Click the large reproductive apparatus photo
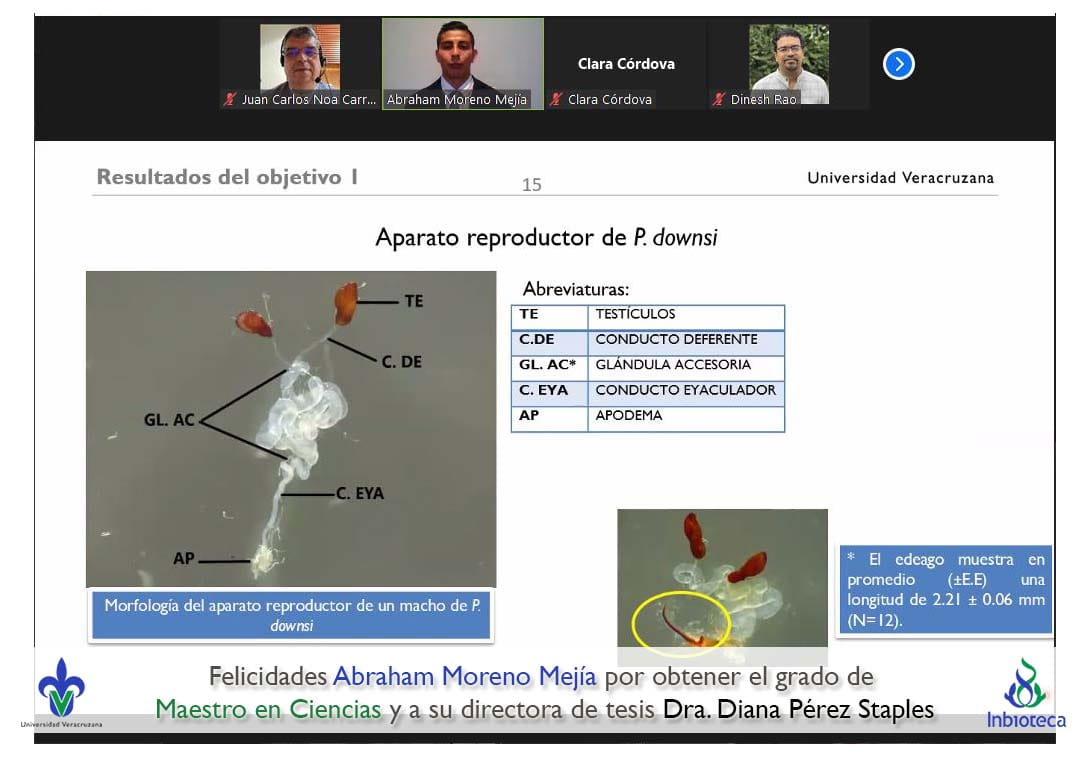The height and width of the screenshot is (760, 1090). (x=290, y=428)
